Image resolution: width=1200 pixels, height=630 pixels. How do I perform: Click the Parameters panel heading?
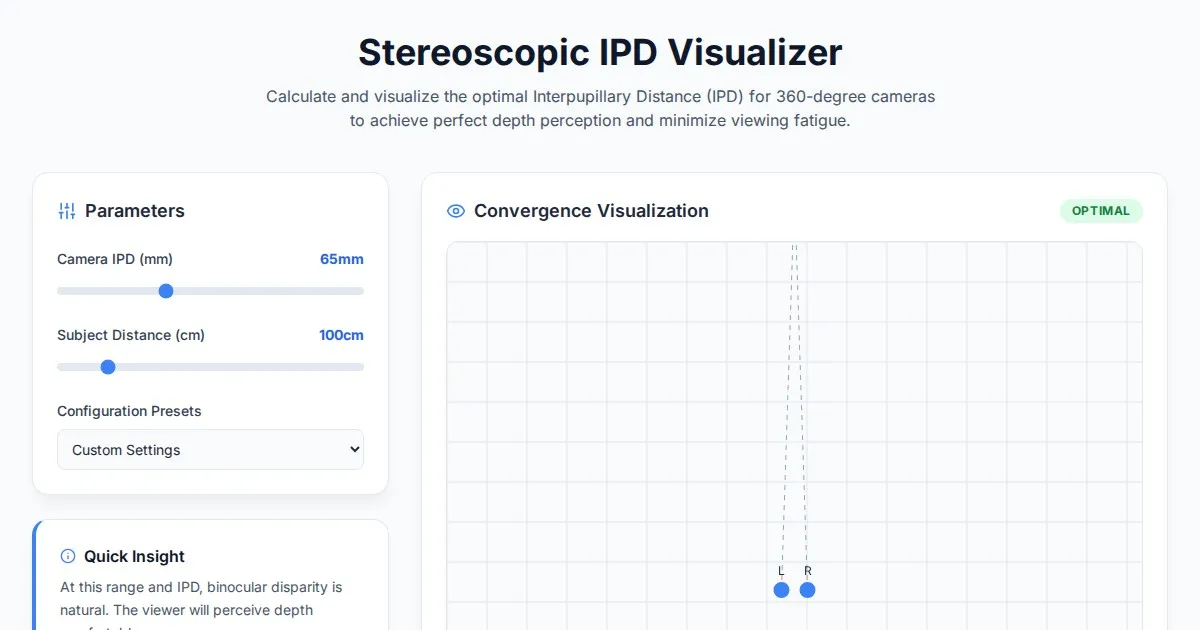(x=135, y=211)
